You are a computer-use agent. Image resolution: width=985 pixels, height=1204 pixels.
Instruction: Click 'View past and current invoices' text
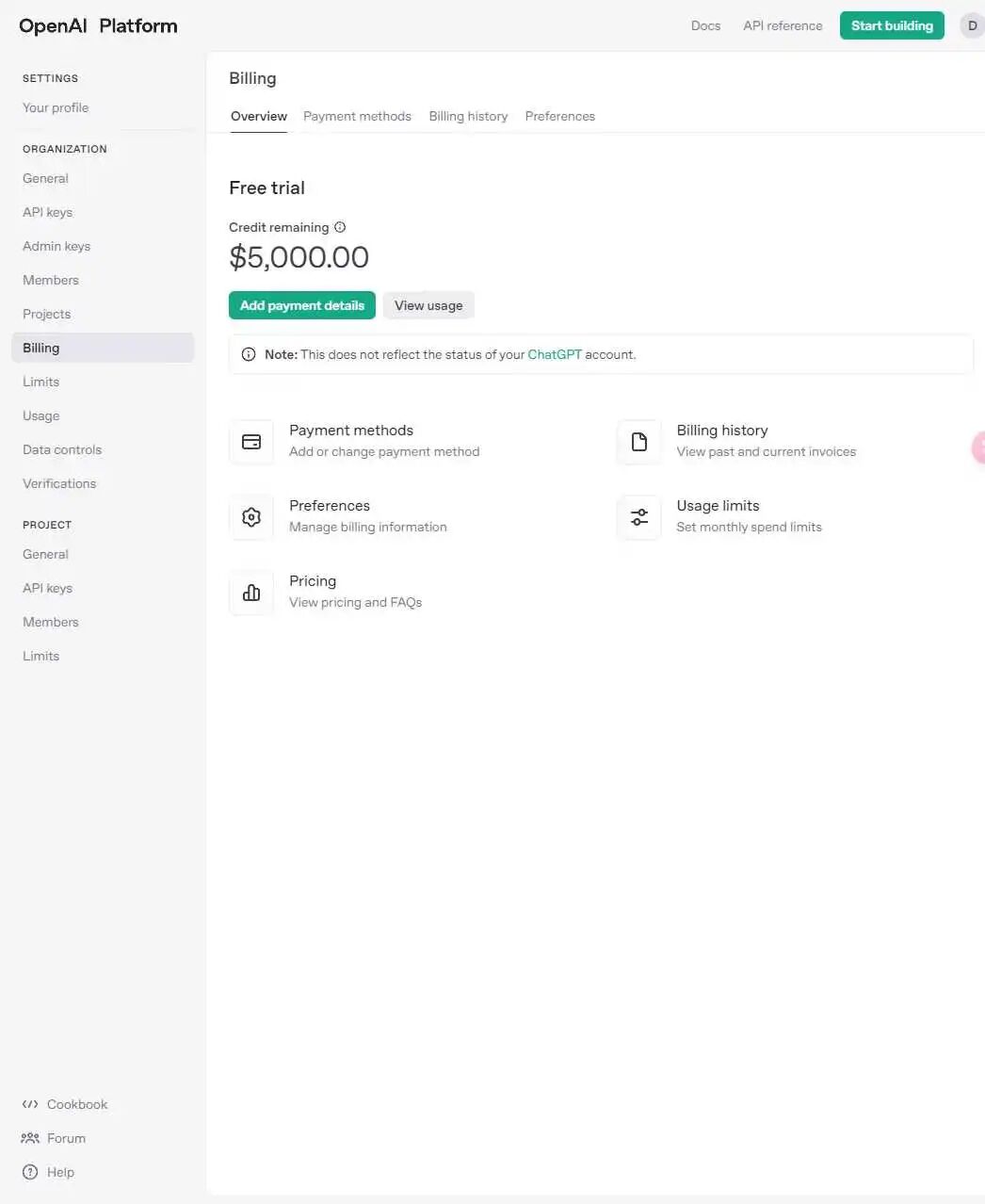(x=767, y=452)
